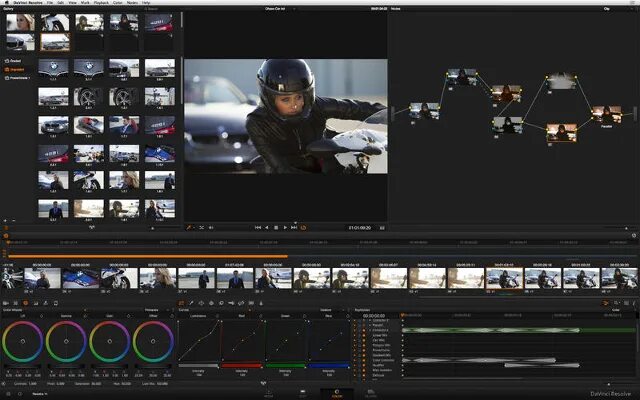Viewport: 640px width, 400px height.
Task: Select the Color Corrector keyframe track
Action: [383, 360]
